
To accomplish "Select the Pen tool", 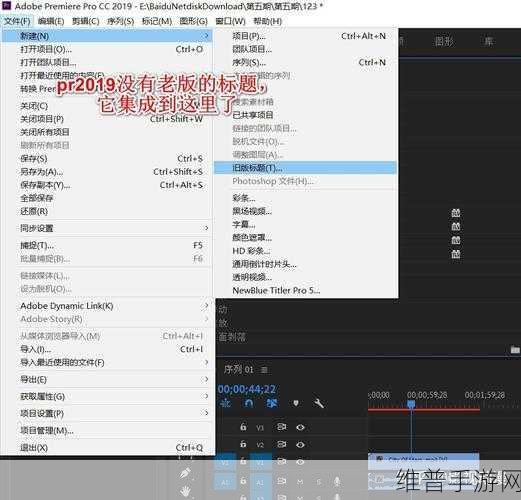I will [x=185, y=473].
